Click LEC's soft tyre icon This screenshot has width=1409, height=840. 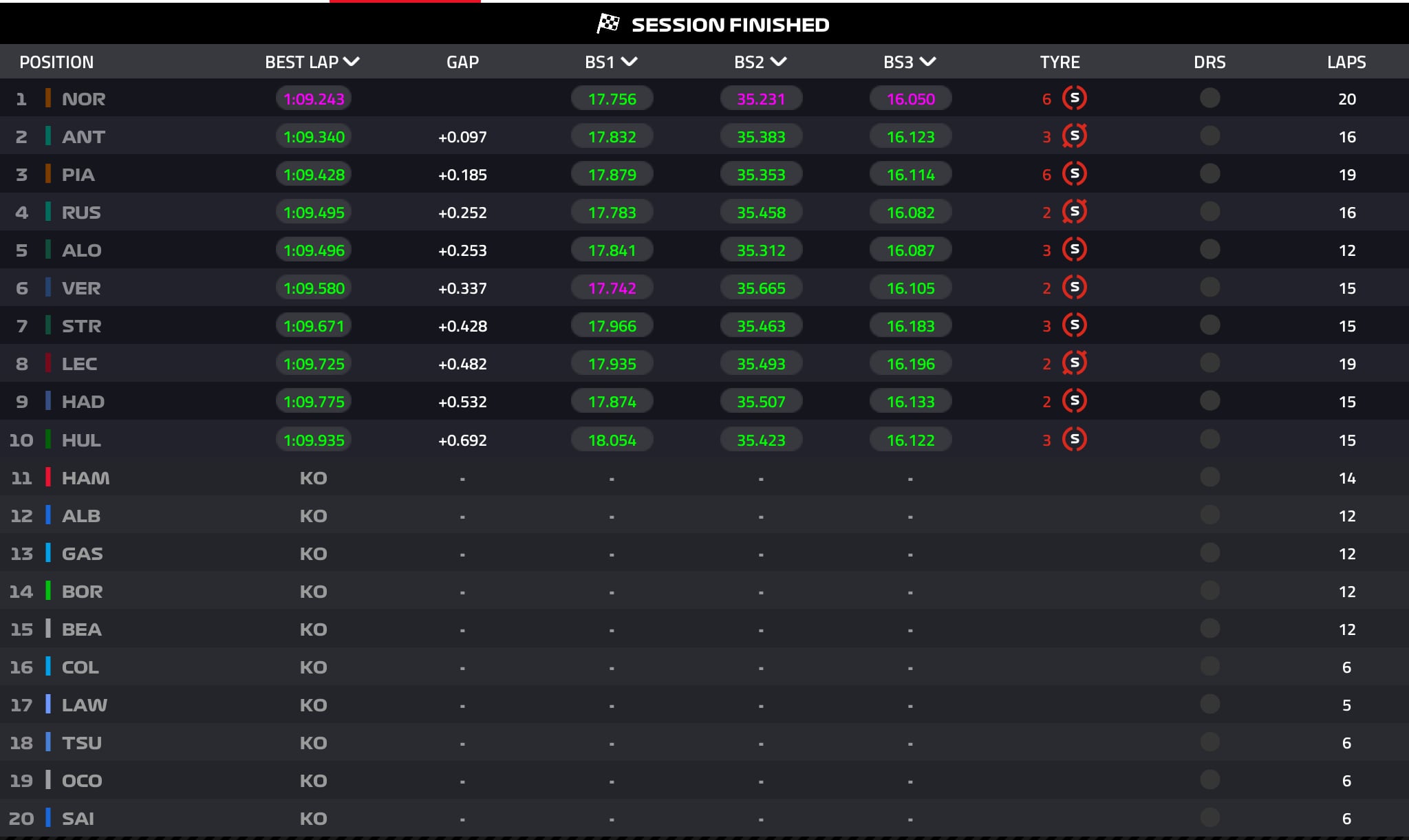coord(1074,363)
